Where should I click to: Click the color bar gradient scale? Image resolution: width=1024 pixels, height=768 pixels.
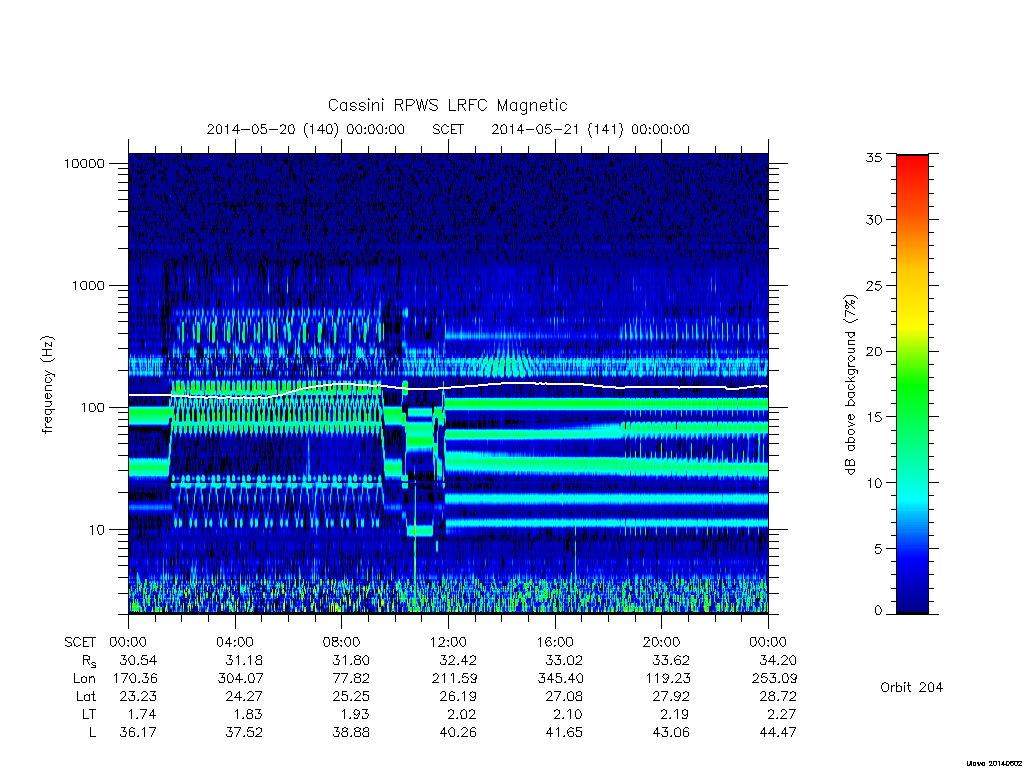tap(912, 384)
